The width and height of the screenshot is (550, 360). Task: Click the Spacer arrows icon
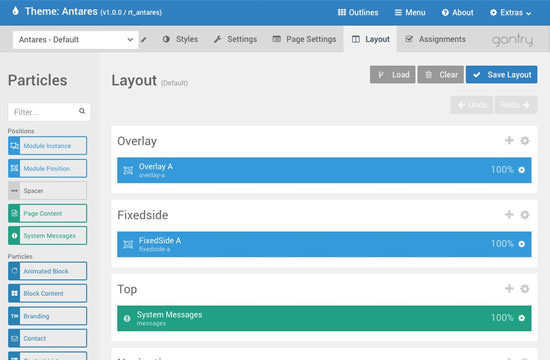pos(14,191)
